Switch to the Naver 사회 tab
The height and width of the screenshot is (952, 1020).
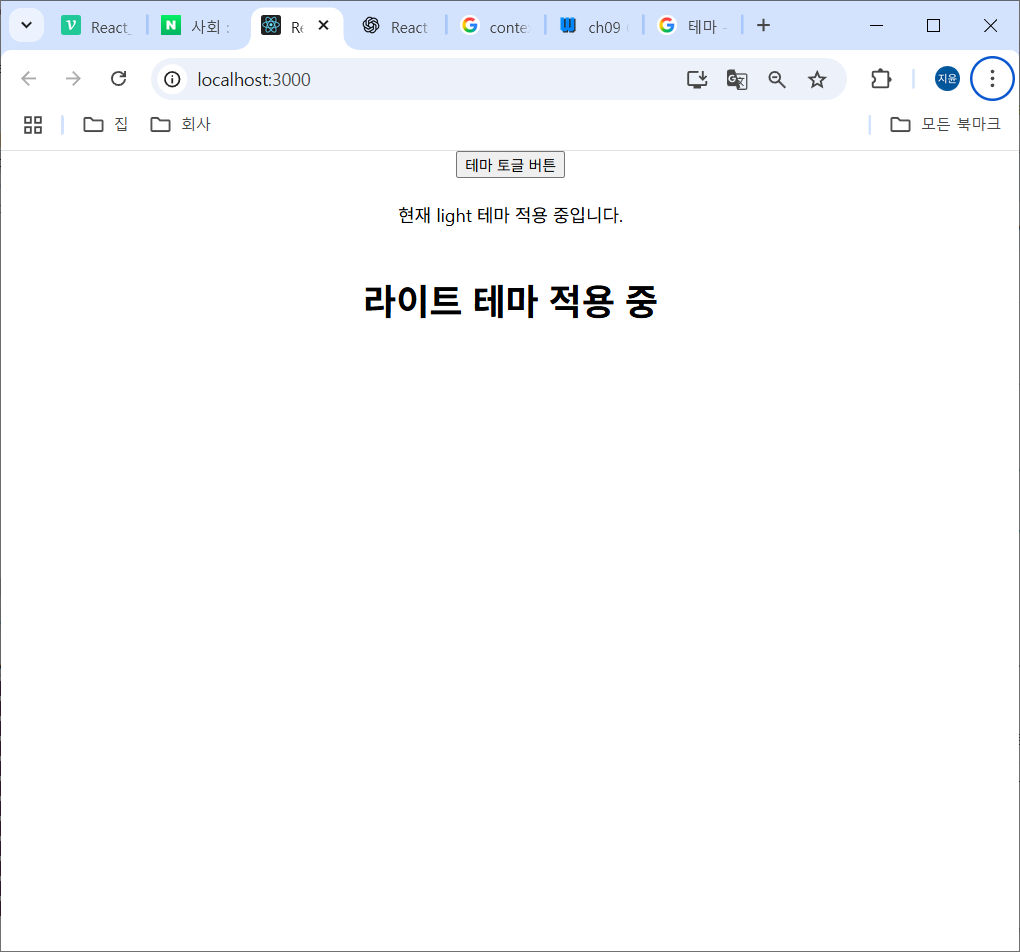pyautogui.click(x=198, y=26)
